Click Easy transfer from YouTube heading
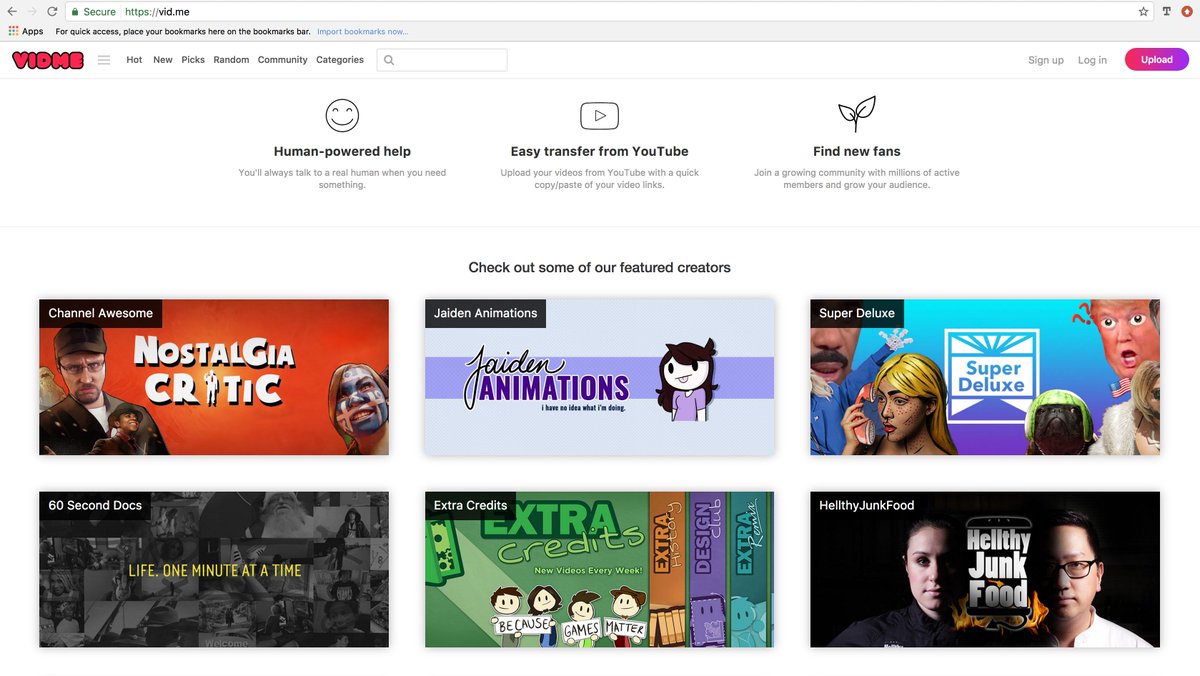The image size is (1200, 676). tap(600, 152)
